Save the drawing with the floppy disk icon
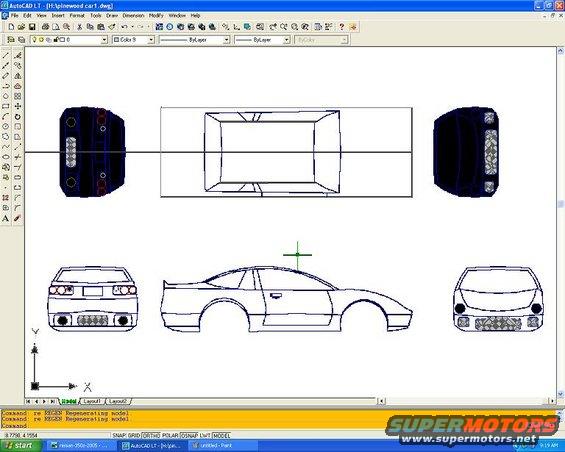The image size is (565, 452). 32,27
